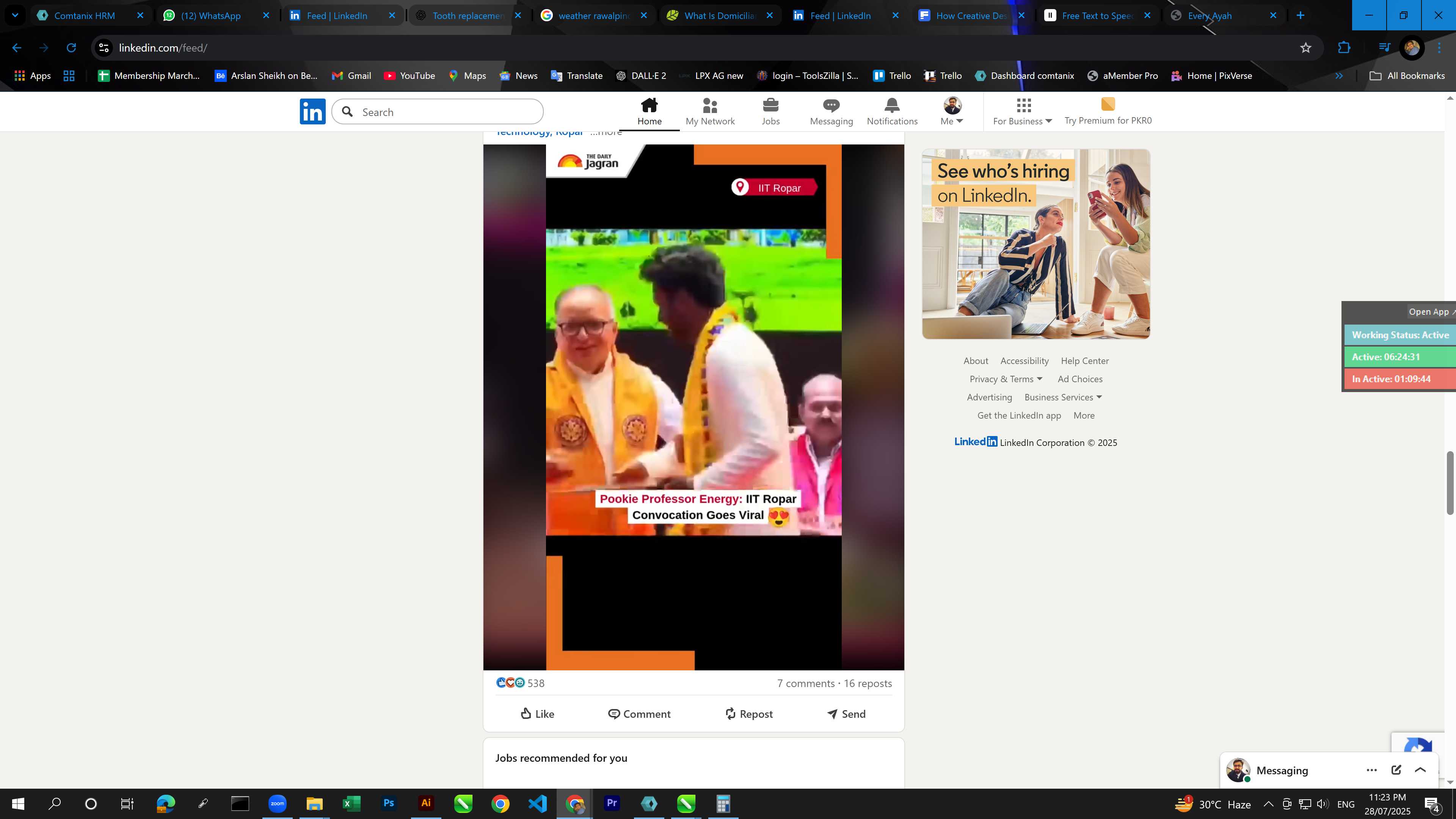Click the page vertical scrollbar thumb
1456x819 pixels.
1450,483
